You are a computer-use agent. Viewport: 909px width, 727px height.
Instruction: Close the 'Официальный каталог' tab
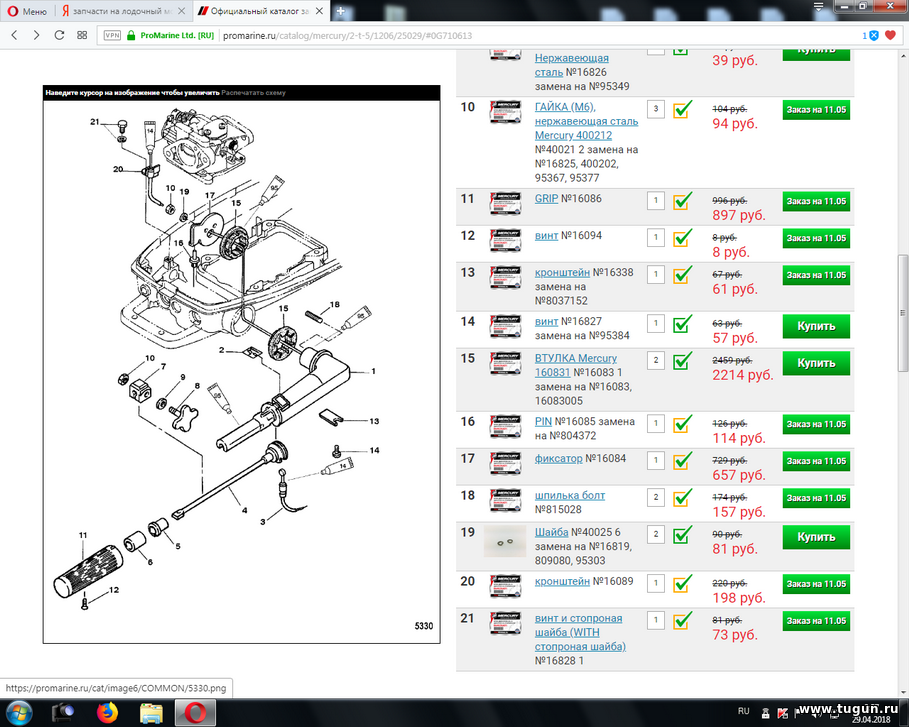click(319, 11)
